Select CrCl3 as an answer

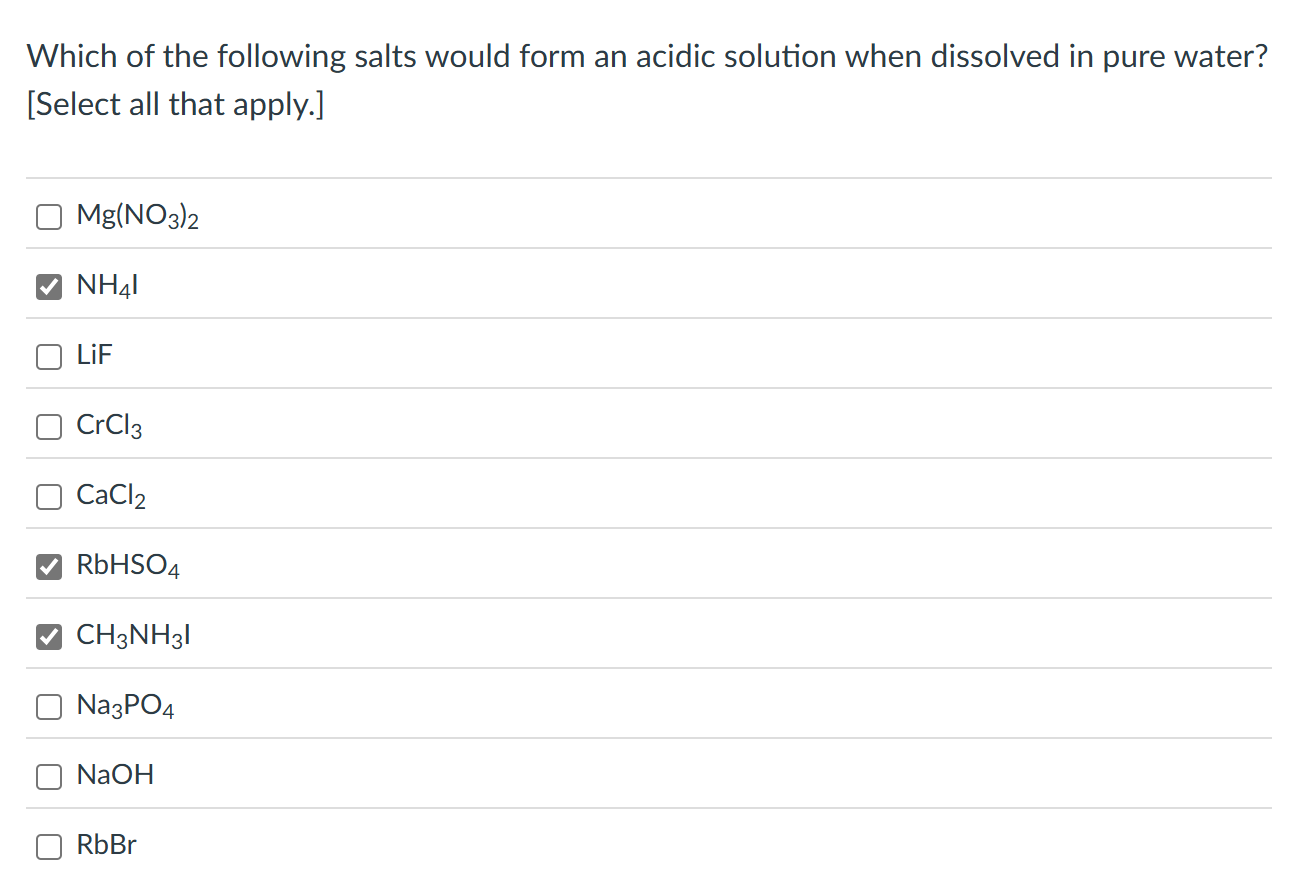tap(49, 426)
